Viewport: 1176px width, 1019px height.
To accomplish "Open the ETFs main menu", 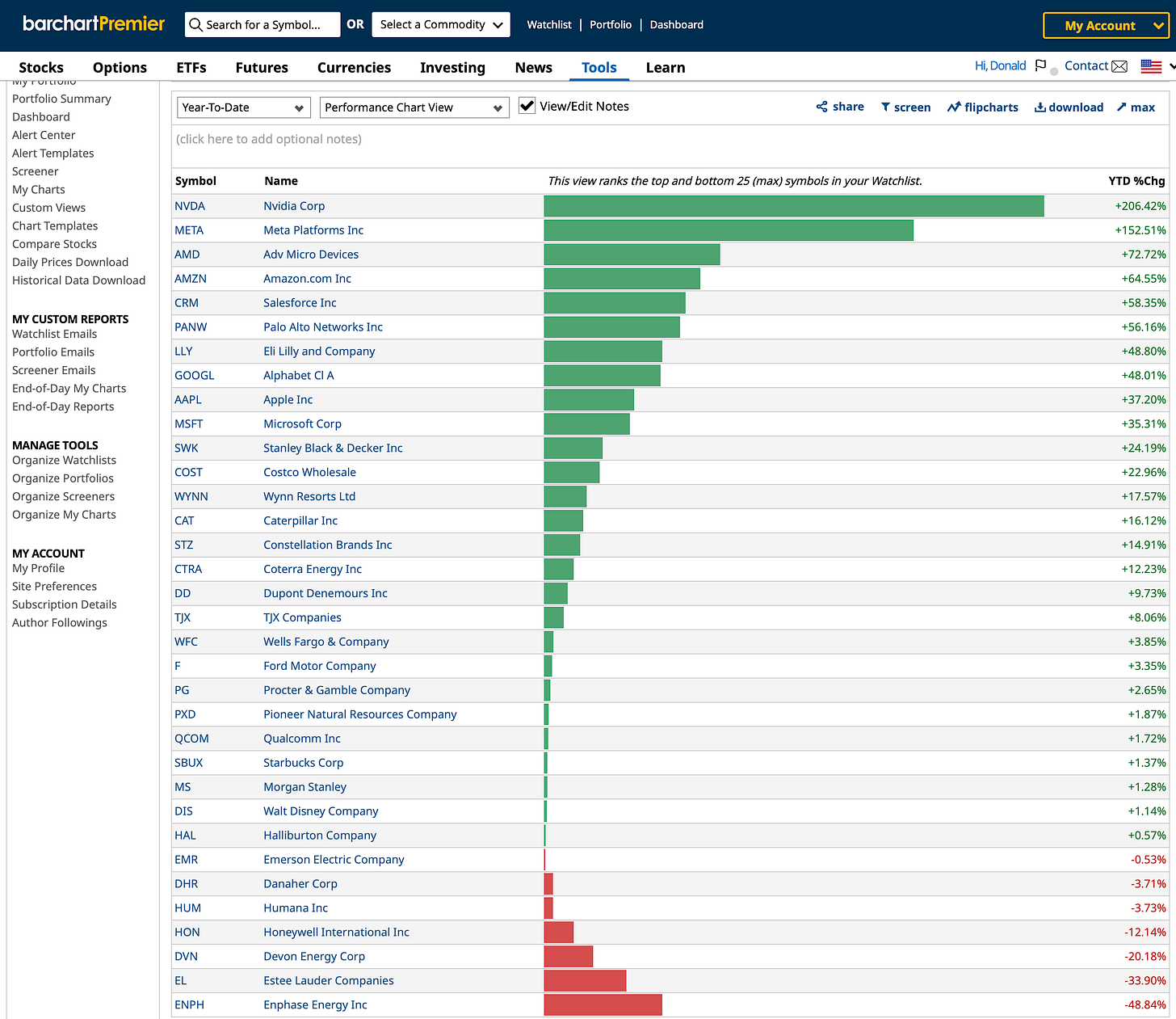I will pyautogui.click(x=191, y=68).
